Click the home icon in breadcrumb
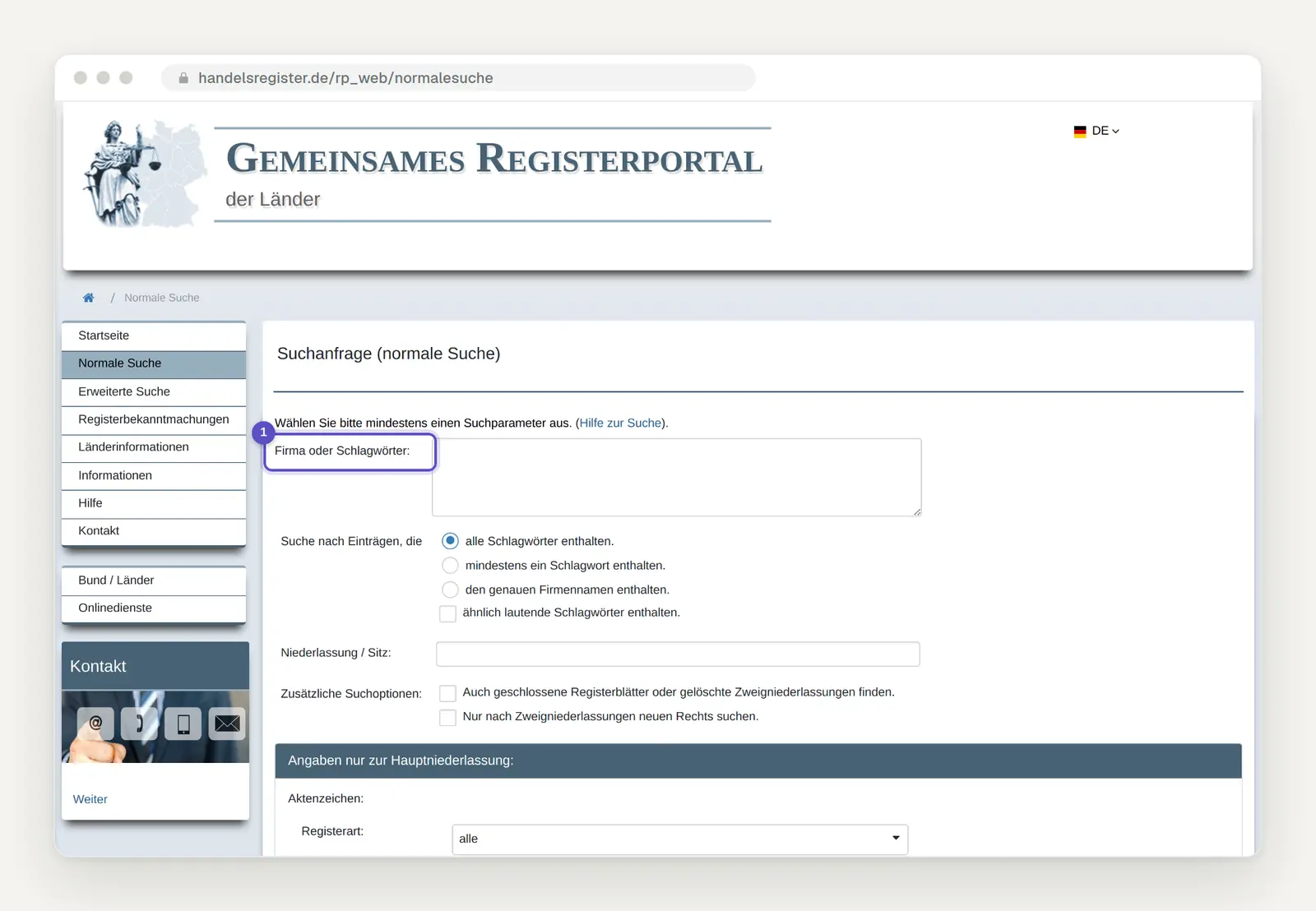 click(x=89, y=298)
